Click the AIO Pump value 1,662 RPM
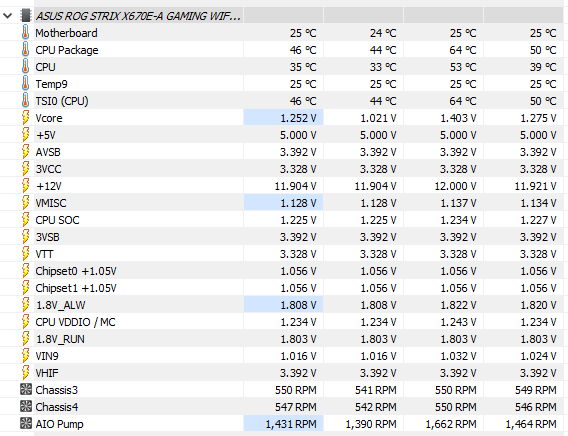The height and width of the screenshot is (436, 568). click(451, 424)
